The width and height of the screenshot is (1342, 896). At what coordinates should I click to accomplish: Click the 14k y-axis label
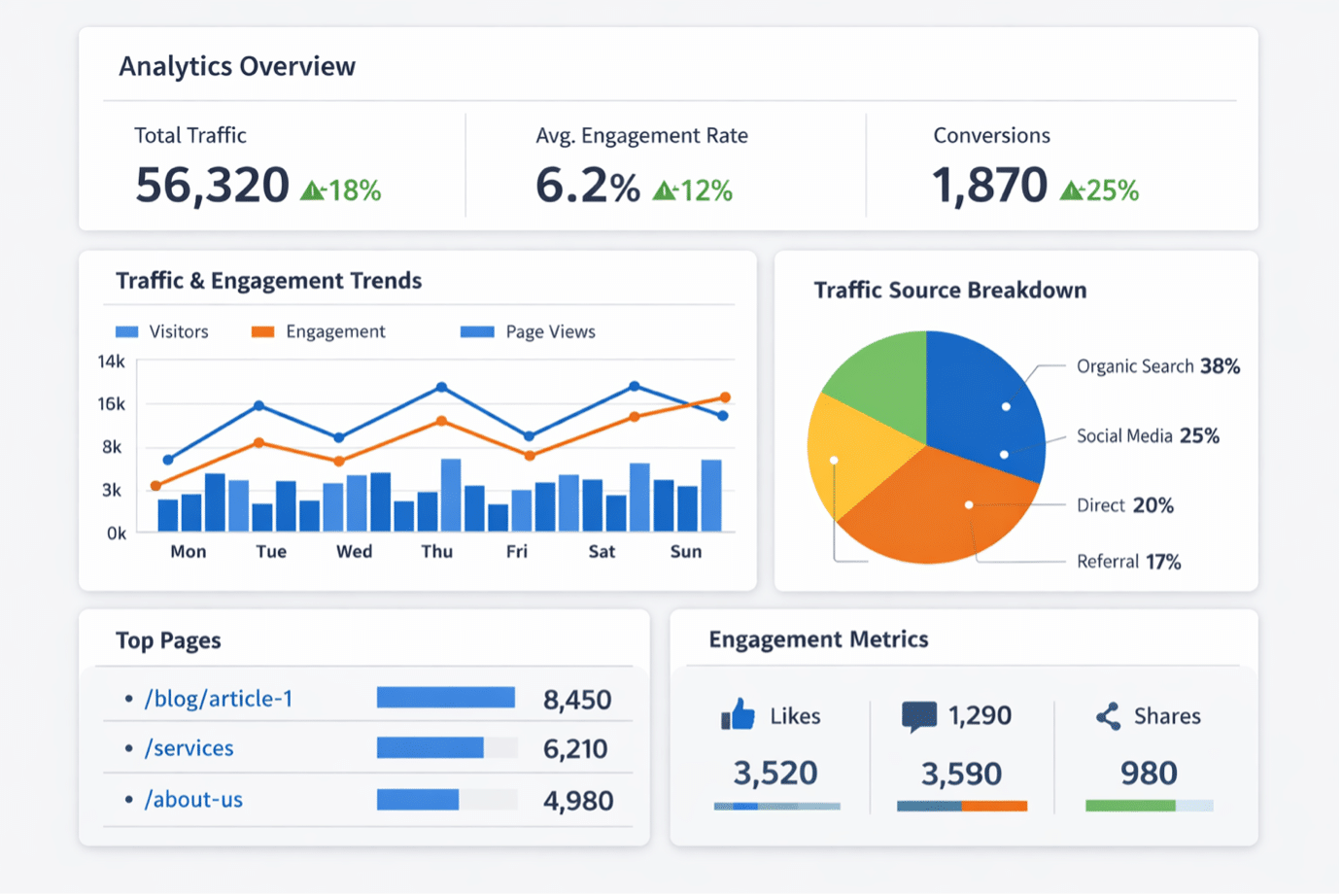111,362
